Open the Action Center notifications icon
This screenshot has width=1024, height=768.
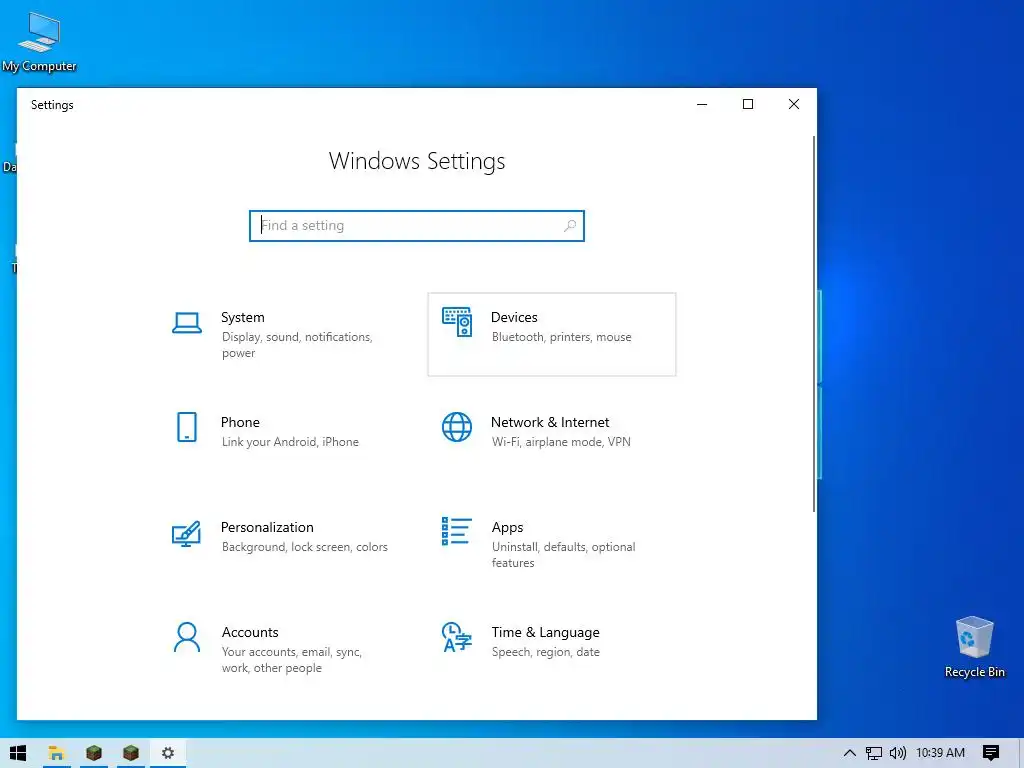991,753
